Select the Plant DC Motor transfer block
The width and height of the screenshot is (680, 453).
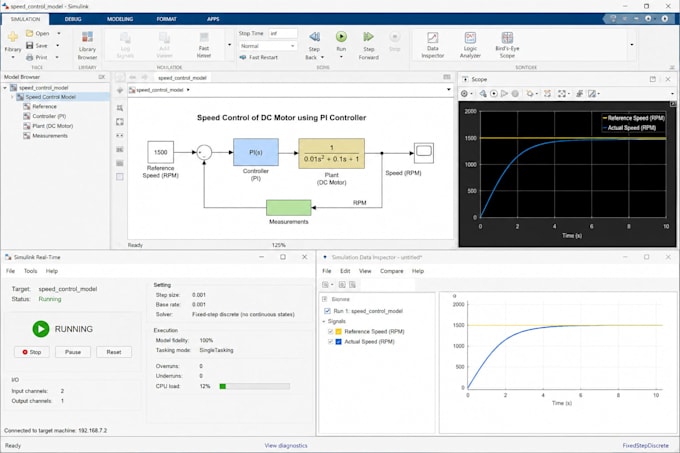[x=331, y=153]
